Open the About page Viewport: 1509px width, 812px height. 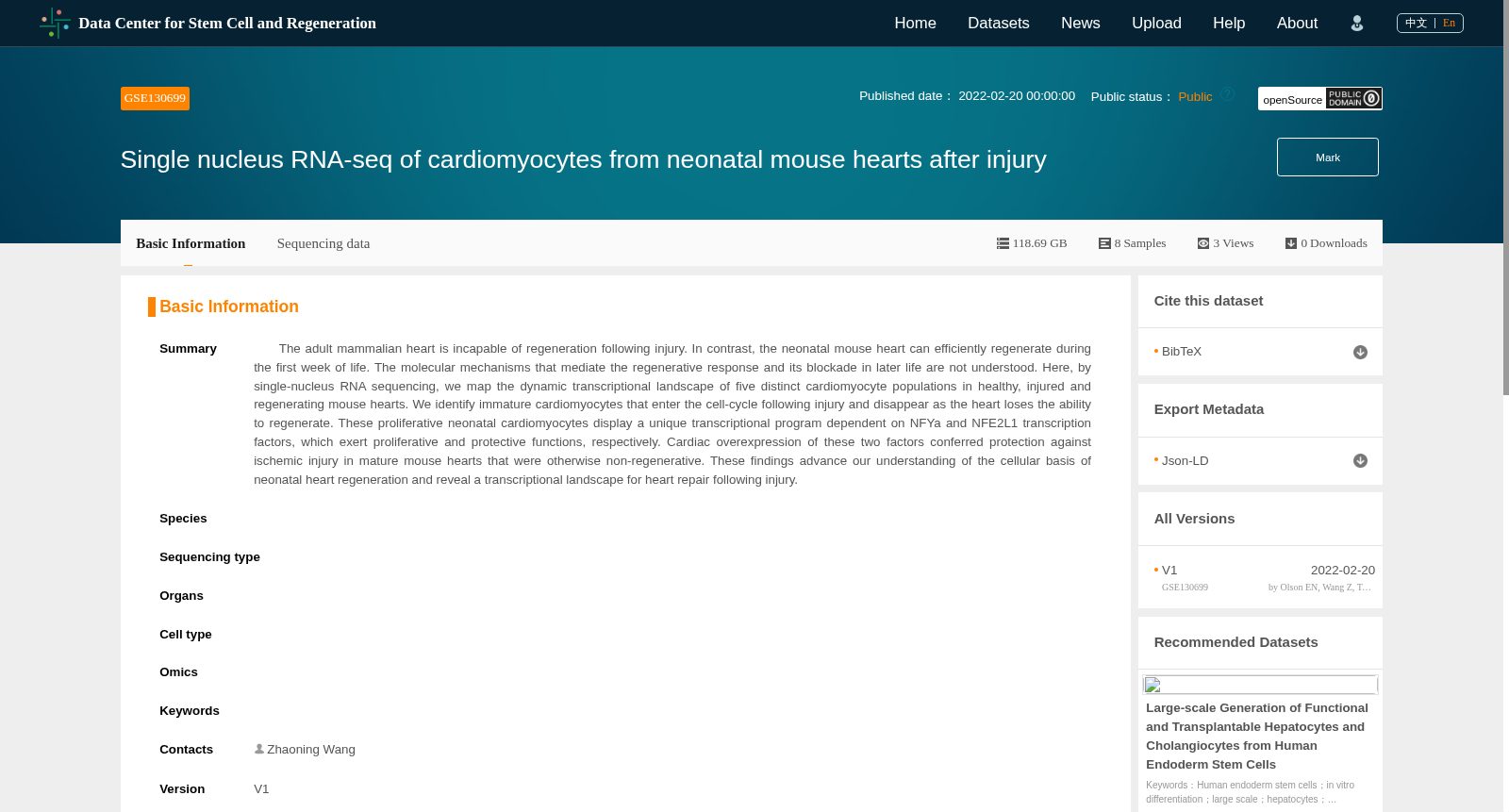coord(1297,24)
